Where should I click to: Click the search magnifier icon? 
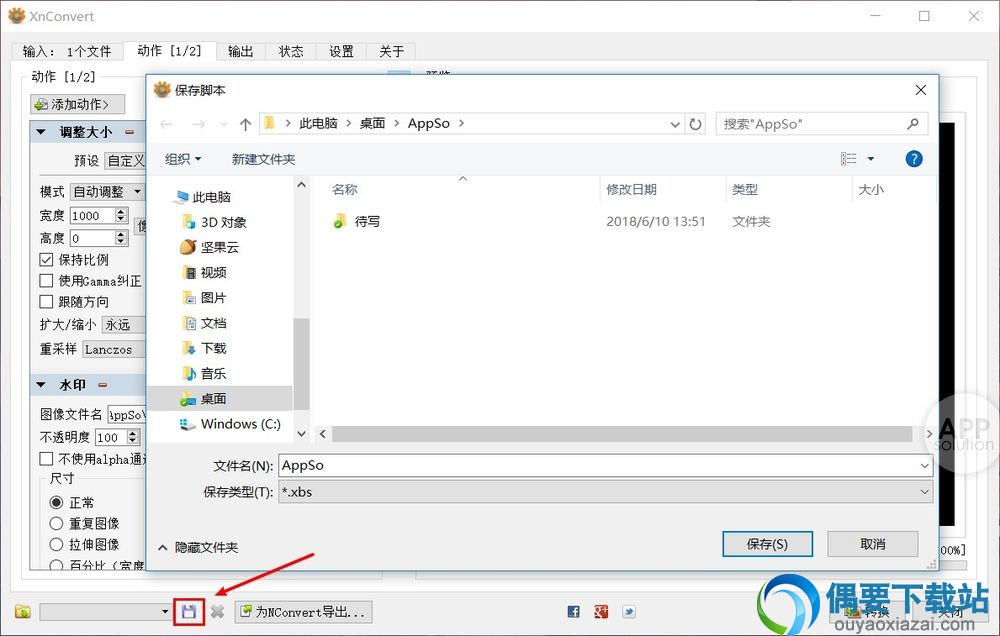(x=913, y=124)
